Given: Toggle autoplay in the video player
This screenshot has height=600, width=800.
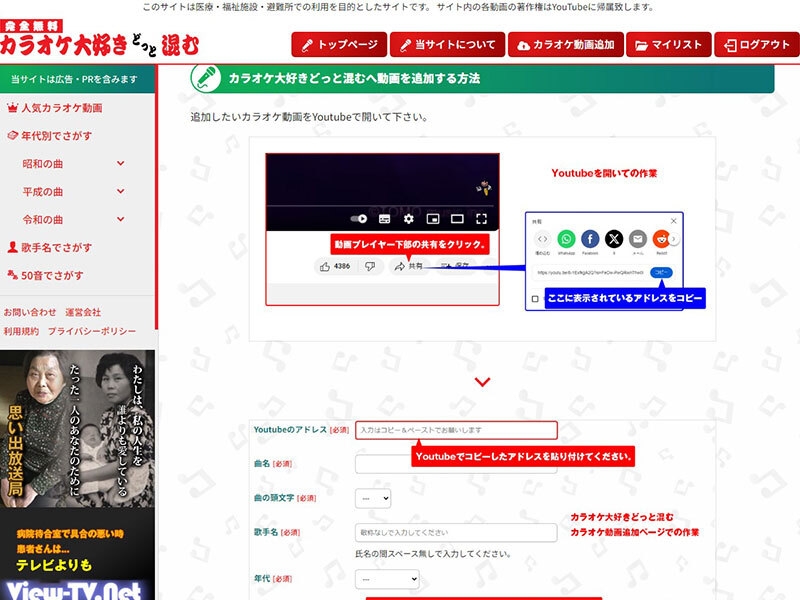Looking at the screenshot, I should (x=358, y=220).
